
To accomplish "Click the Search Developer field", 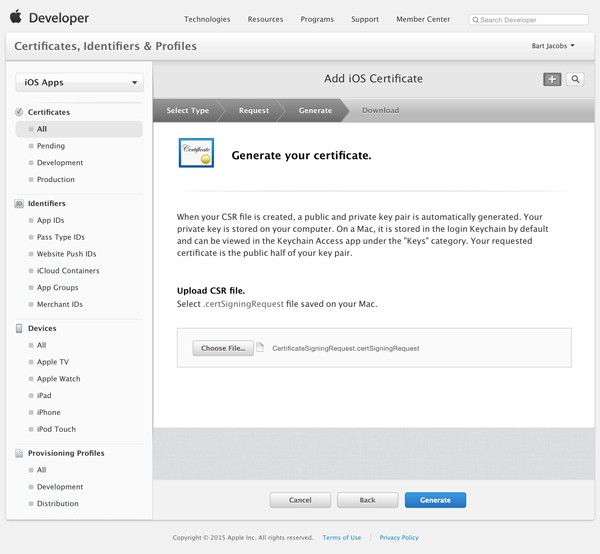I will tap(528, 20).
